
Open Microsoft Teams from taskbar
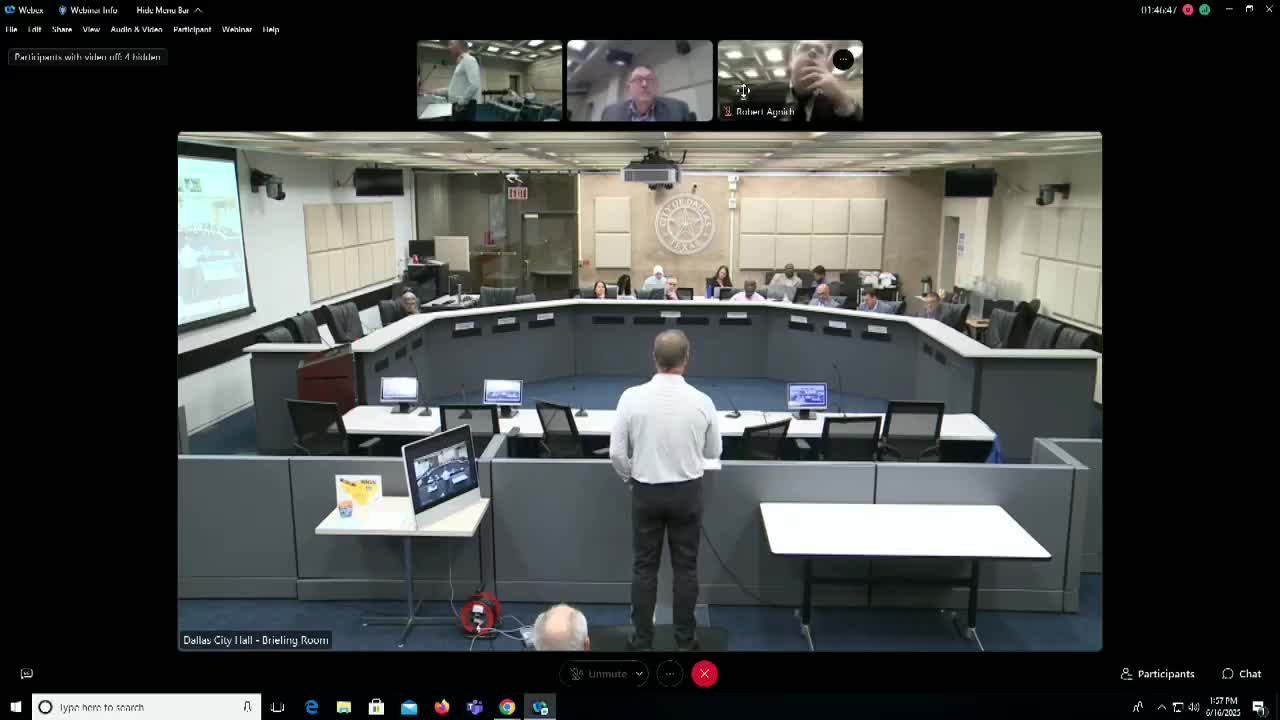click(x=474, y=707)
